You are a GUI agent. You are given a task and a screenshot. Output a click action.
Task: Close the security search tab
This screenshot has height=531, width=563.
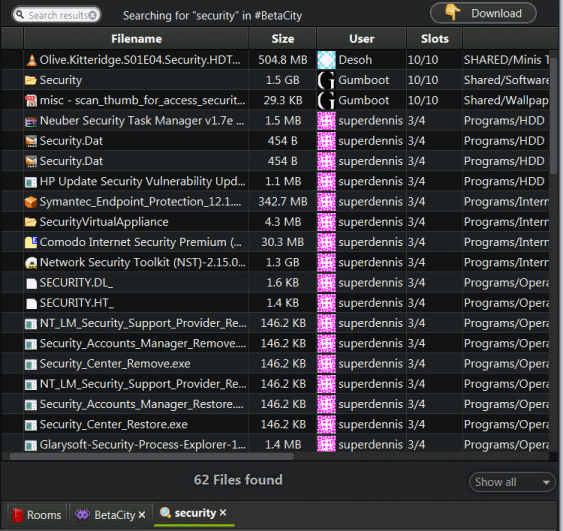click(x=223, y=512)
